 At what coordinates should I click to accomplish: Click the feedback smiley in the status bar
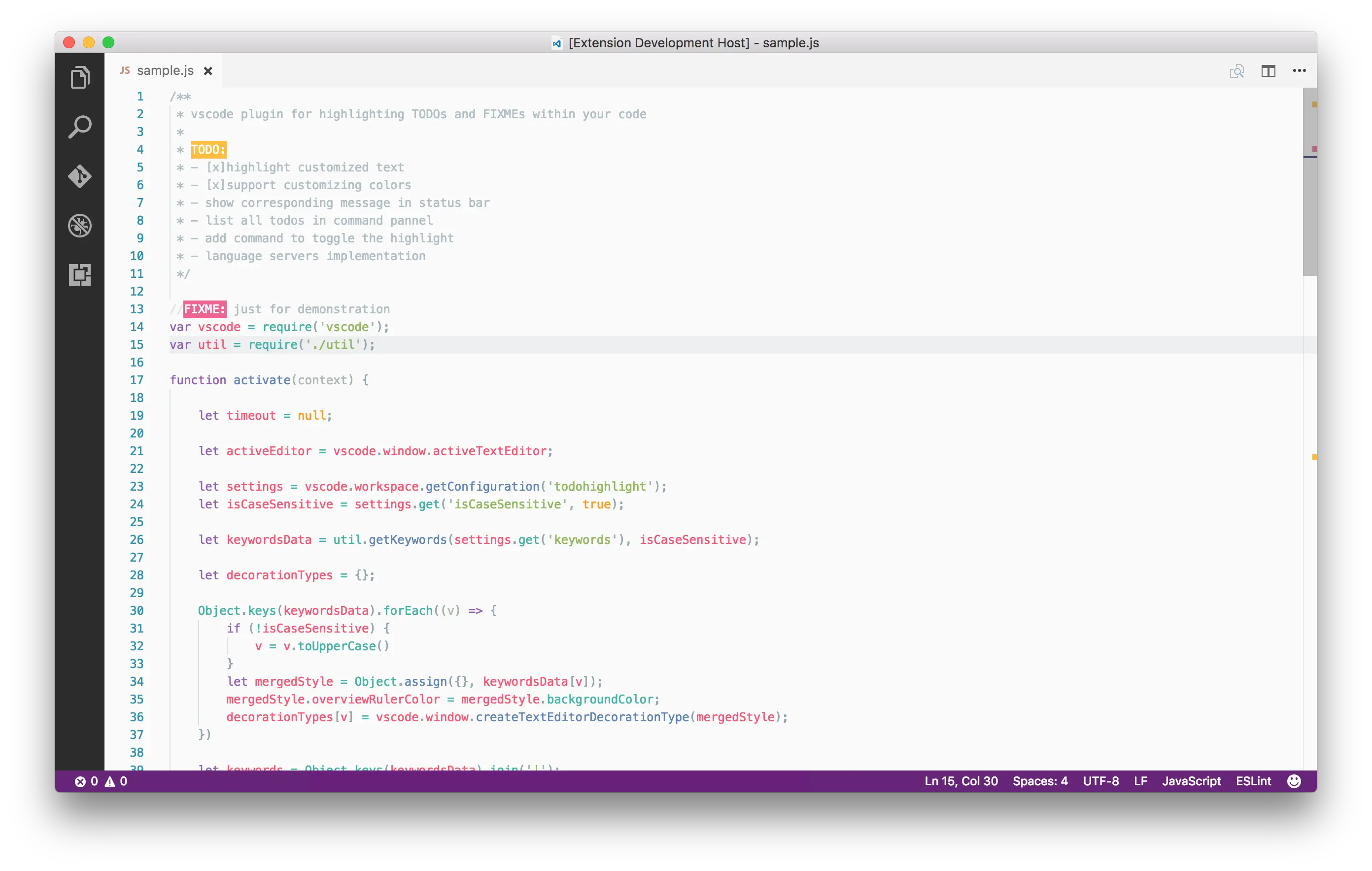pyautogui.click(x=1294, y=781)
